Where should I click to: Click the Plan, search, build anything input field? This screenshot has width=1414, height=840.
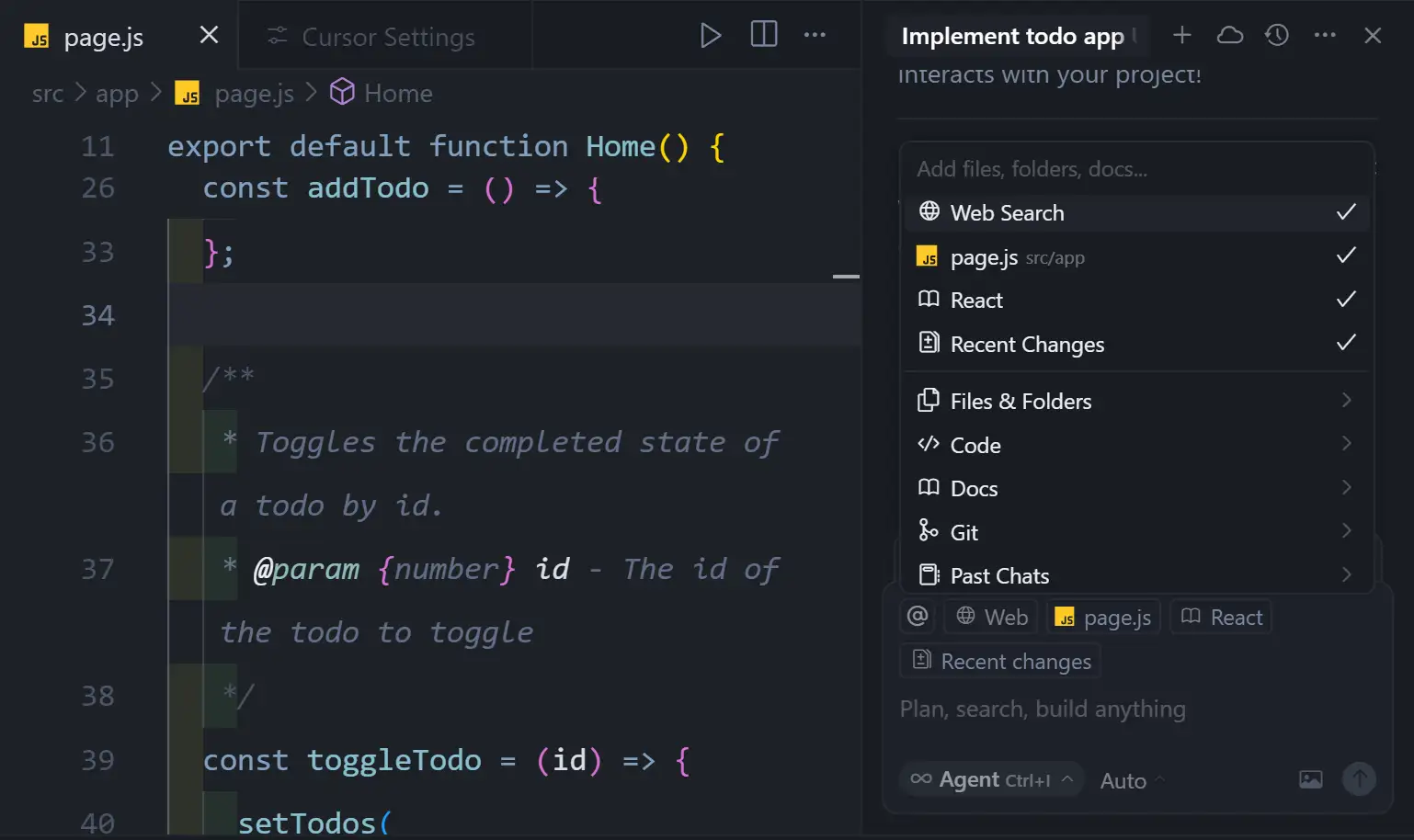[1043, 709]
